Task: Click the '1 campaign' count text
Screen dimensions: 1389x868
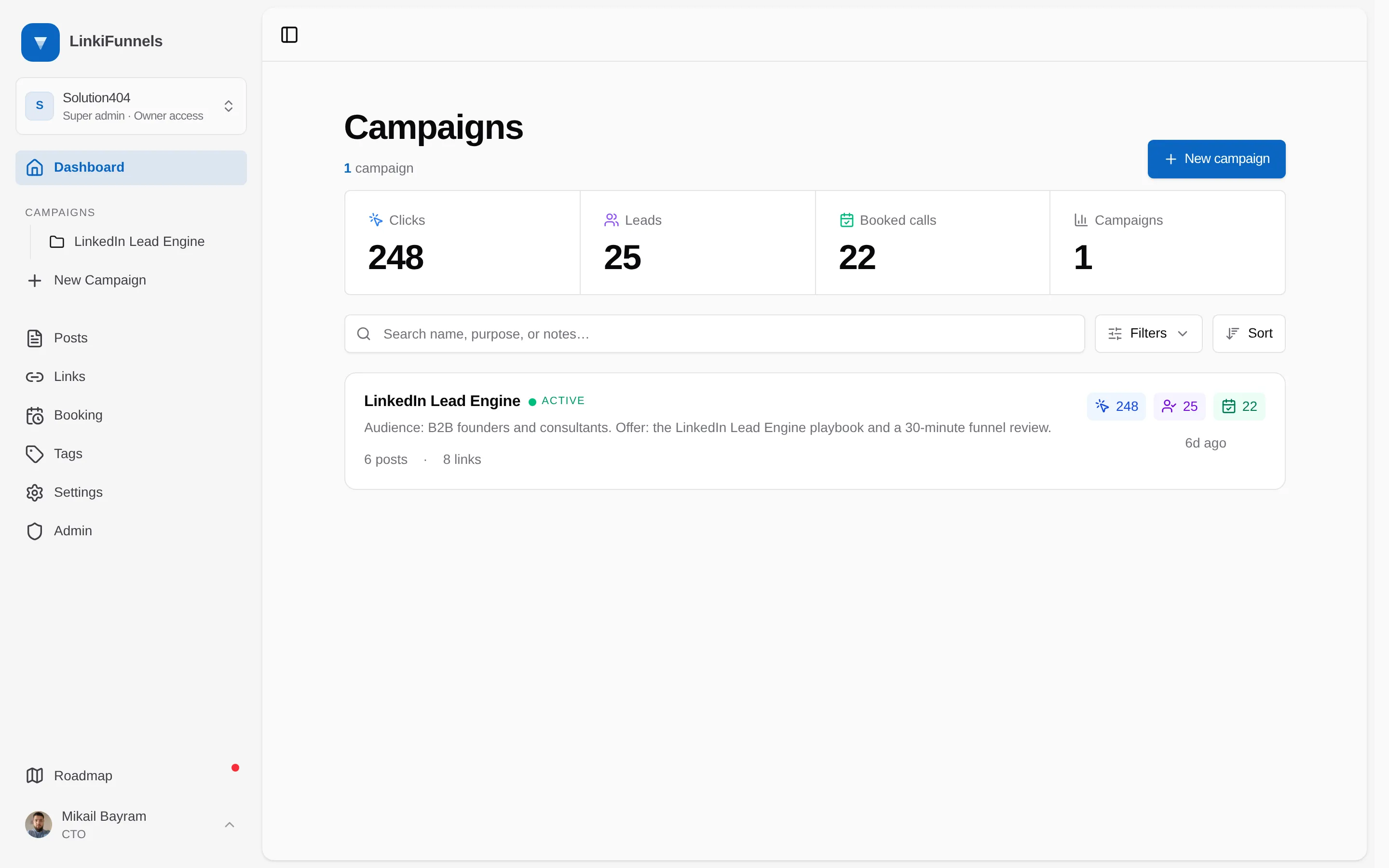Action: click(379, 168)
